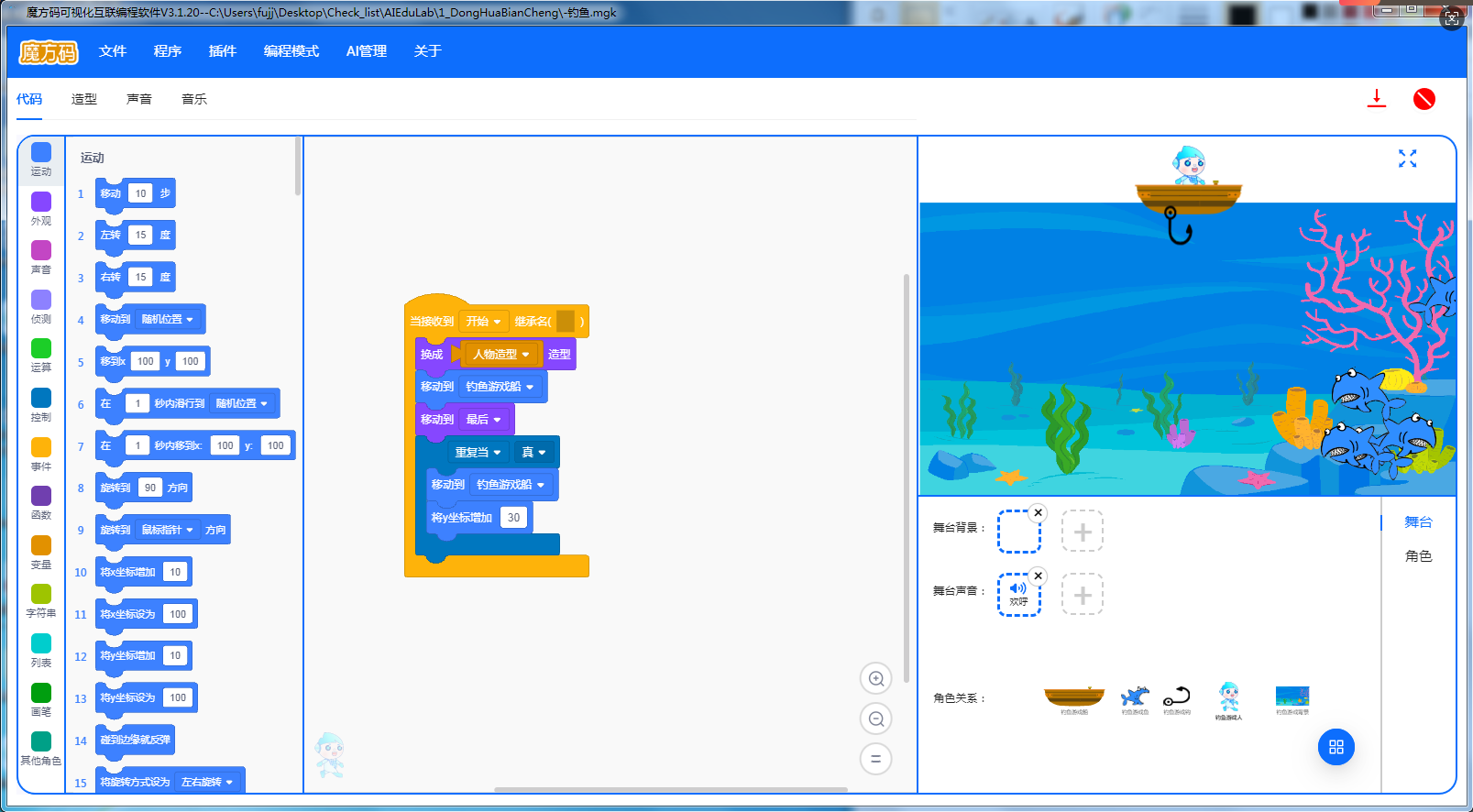This screenshot has height=812, width=1473.
Task: Open the 真 condition dropdown in the loop
Action: click(533, 453)
